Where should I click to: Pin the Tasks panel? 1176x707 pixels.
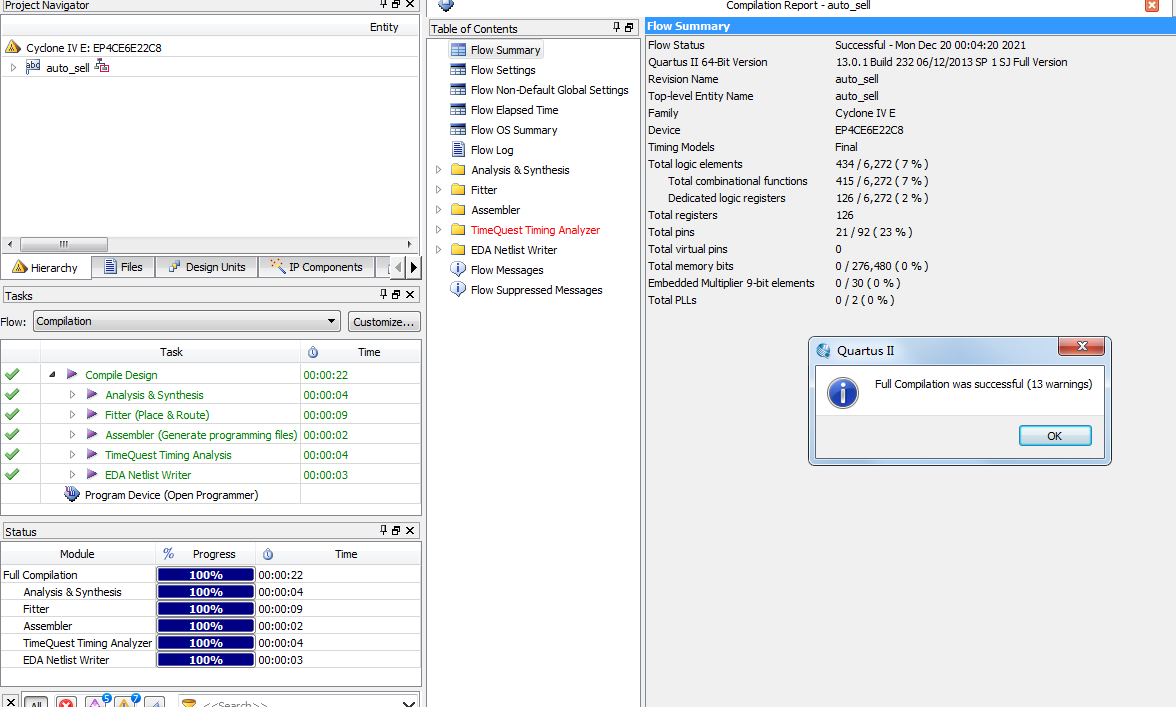pyautogui.click(x=383, y=295)
